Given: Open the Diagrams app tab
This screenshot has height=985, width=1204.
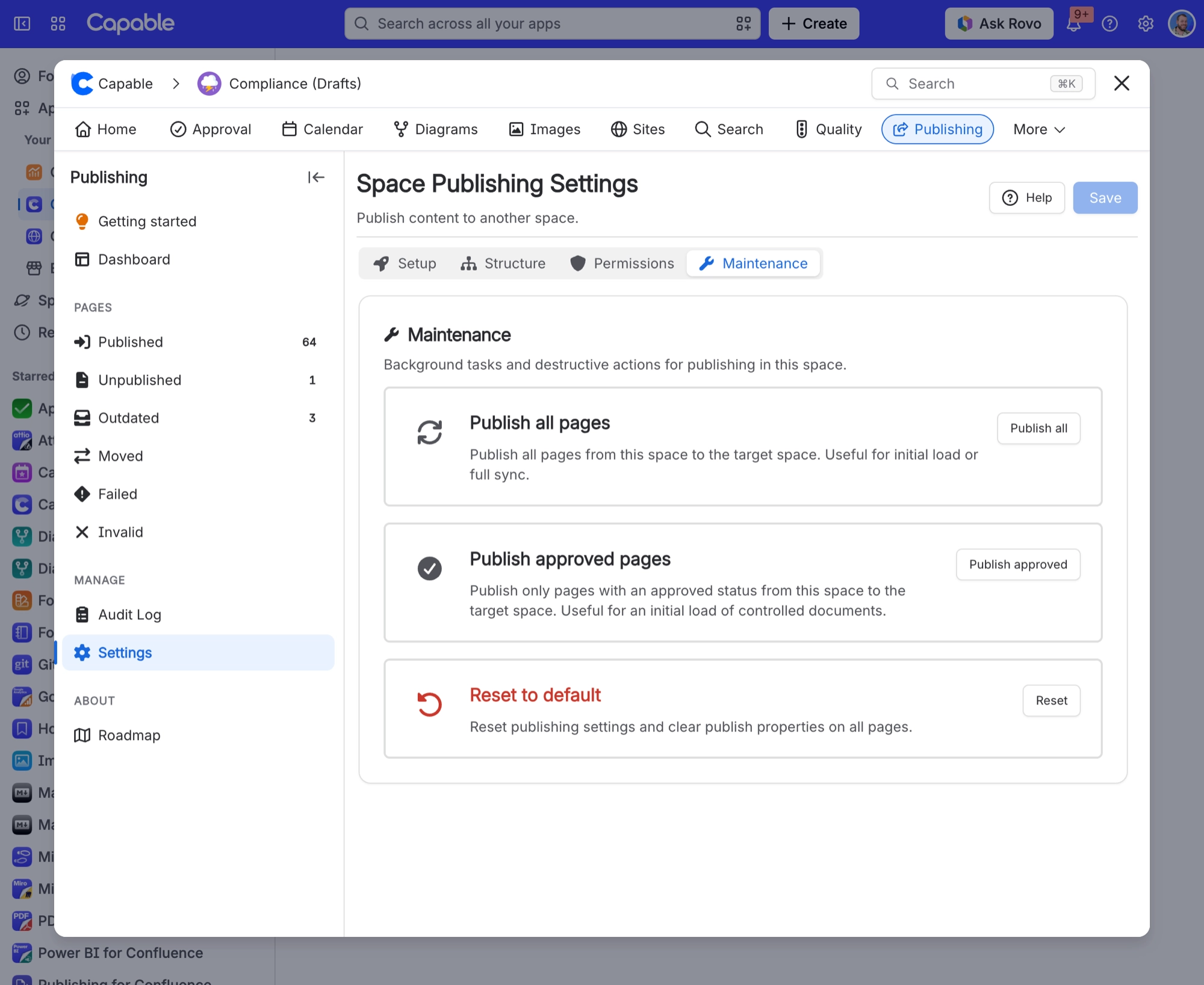Looking at the screenshot, I should pos(435,129).
